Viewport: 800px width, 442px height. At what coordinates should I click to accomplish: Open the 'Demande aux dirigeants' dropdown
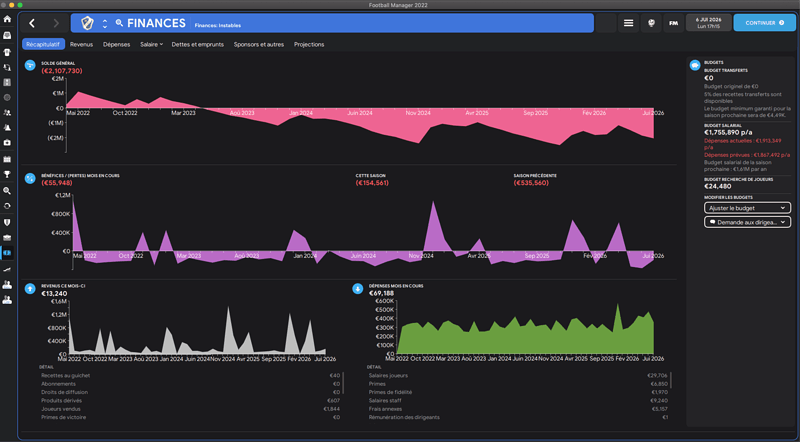[x=747, y=221]
